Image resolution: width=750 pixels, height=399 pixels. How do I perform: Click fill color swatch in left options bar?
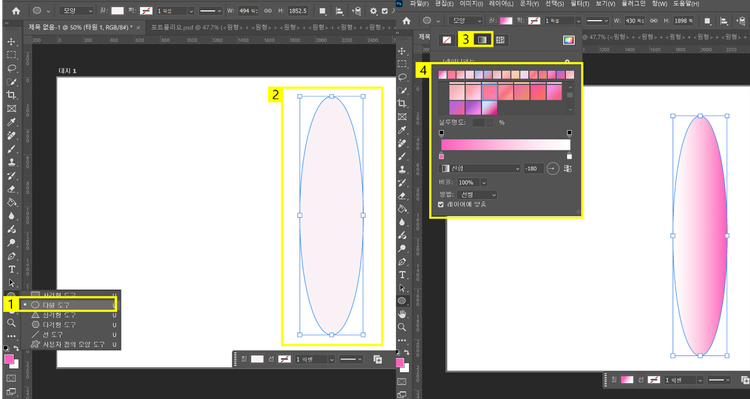(x=117, y=11)
